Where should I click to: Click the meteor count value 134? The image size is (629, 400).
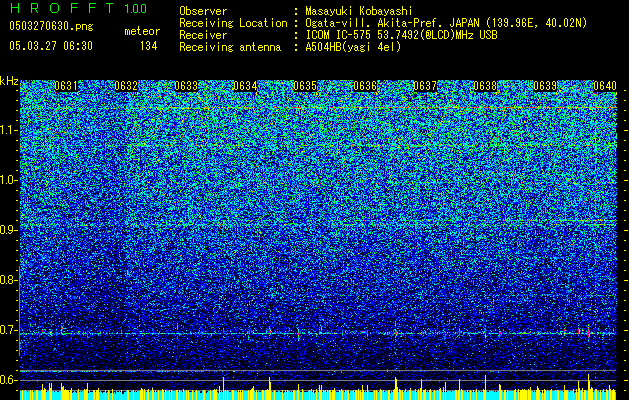coord(148,46)
